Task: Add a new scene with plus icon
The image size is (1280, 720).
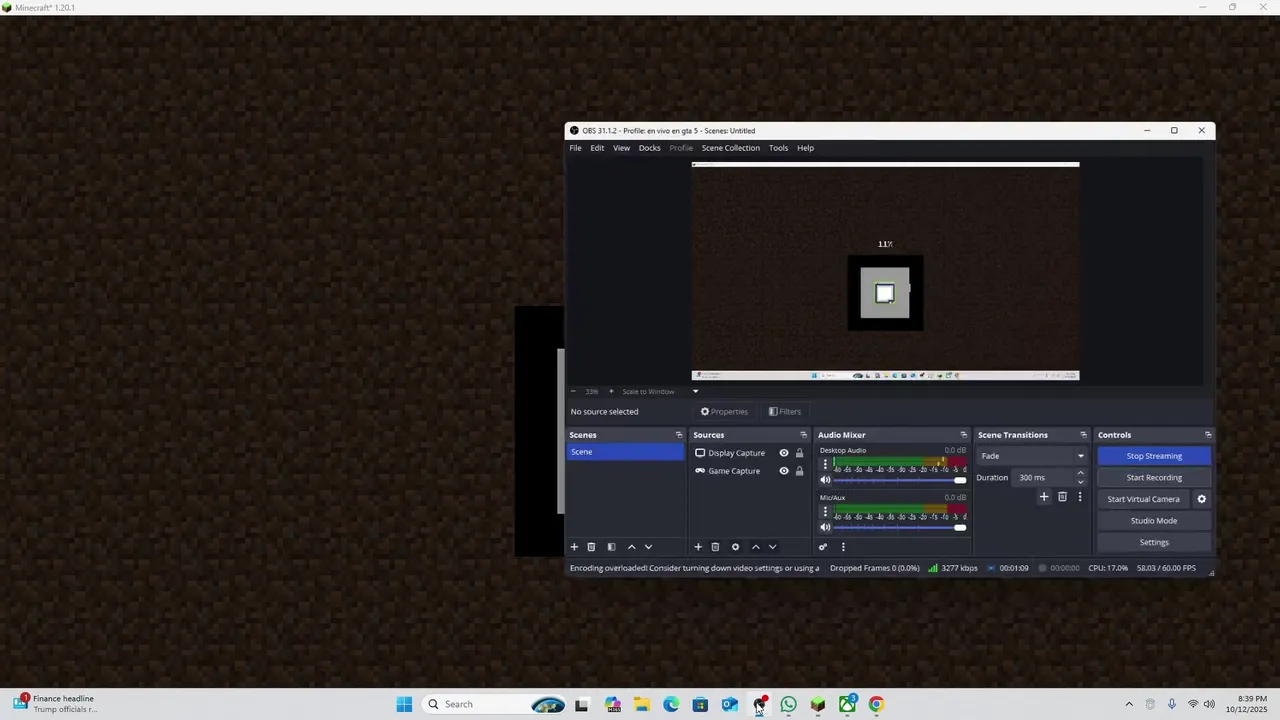Action: coord(574,547)
